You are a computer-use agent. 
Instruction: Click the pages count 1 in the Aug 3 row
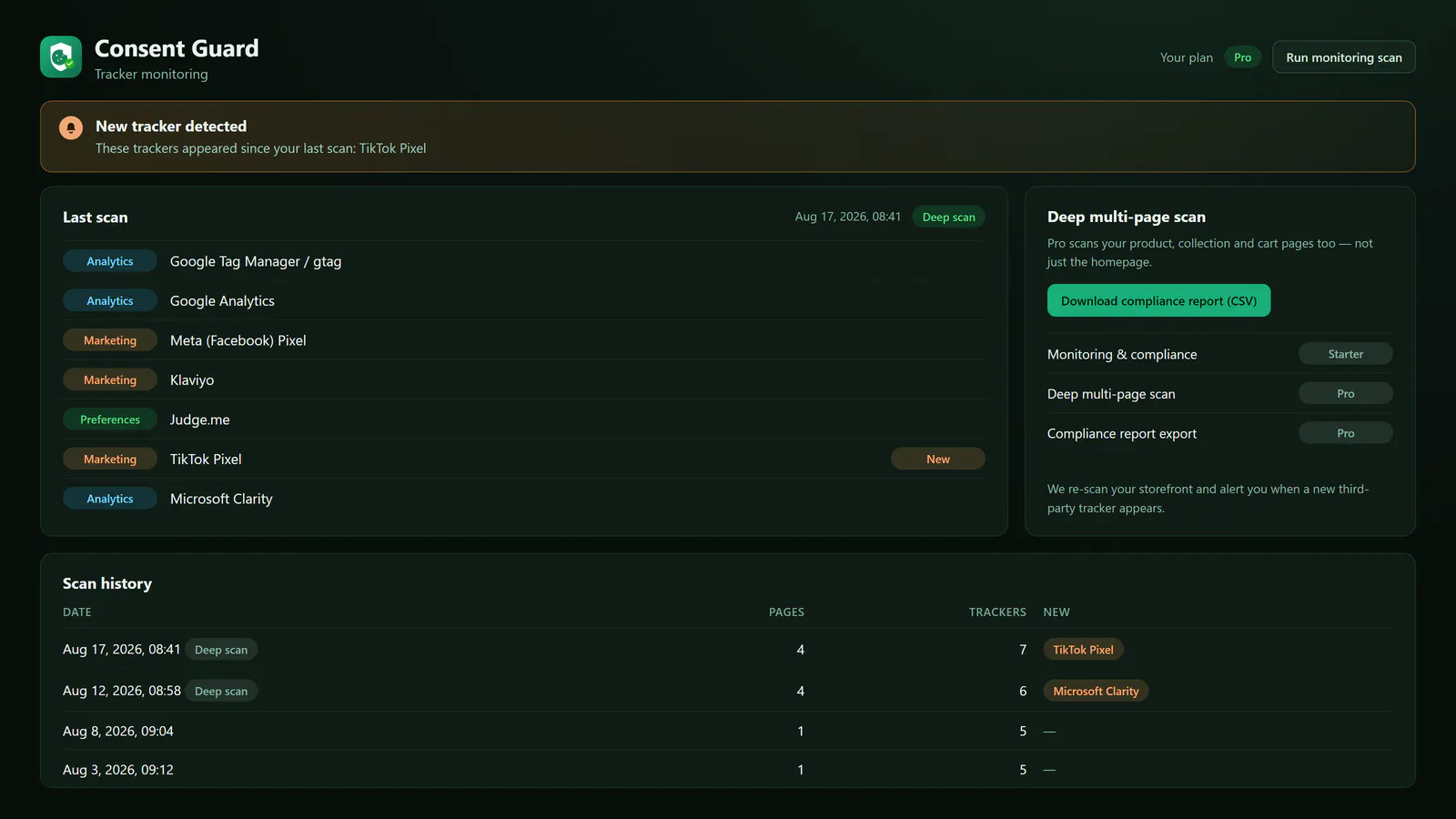(x=801, y=770)
